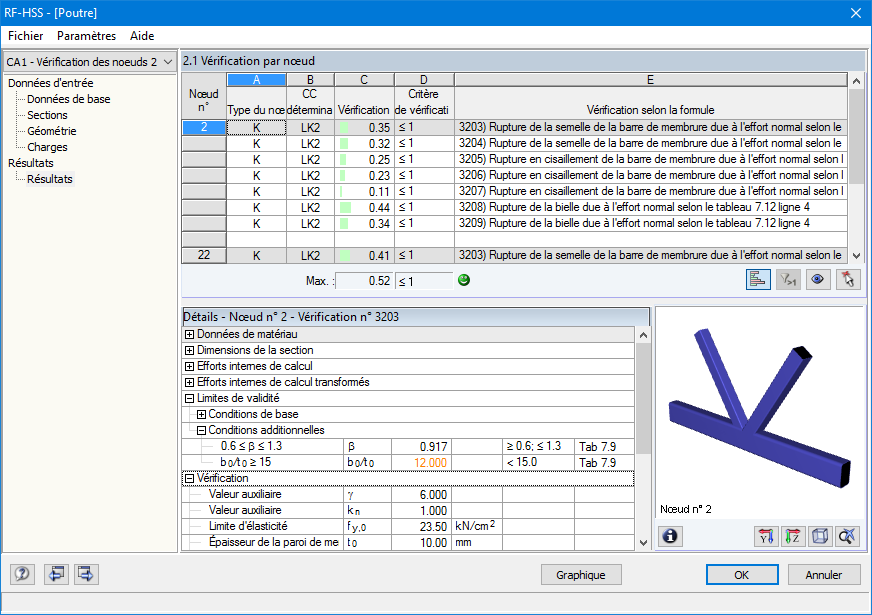
Task: Select Données de base in tree
Action: [68, 99]
